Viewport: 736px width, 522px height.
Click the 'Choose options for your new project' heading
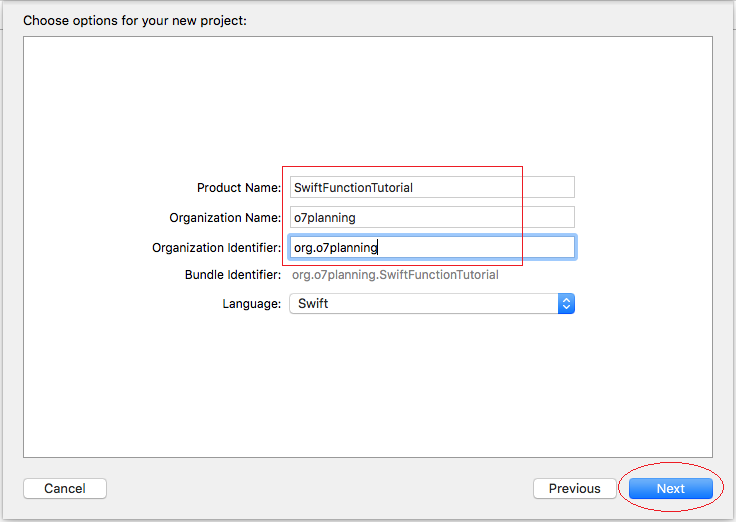point(135,21)
